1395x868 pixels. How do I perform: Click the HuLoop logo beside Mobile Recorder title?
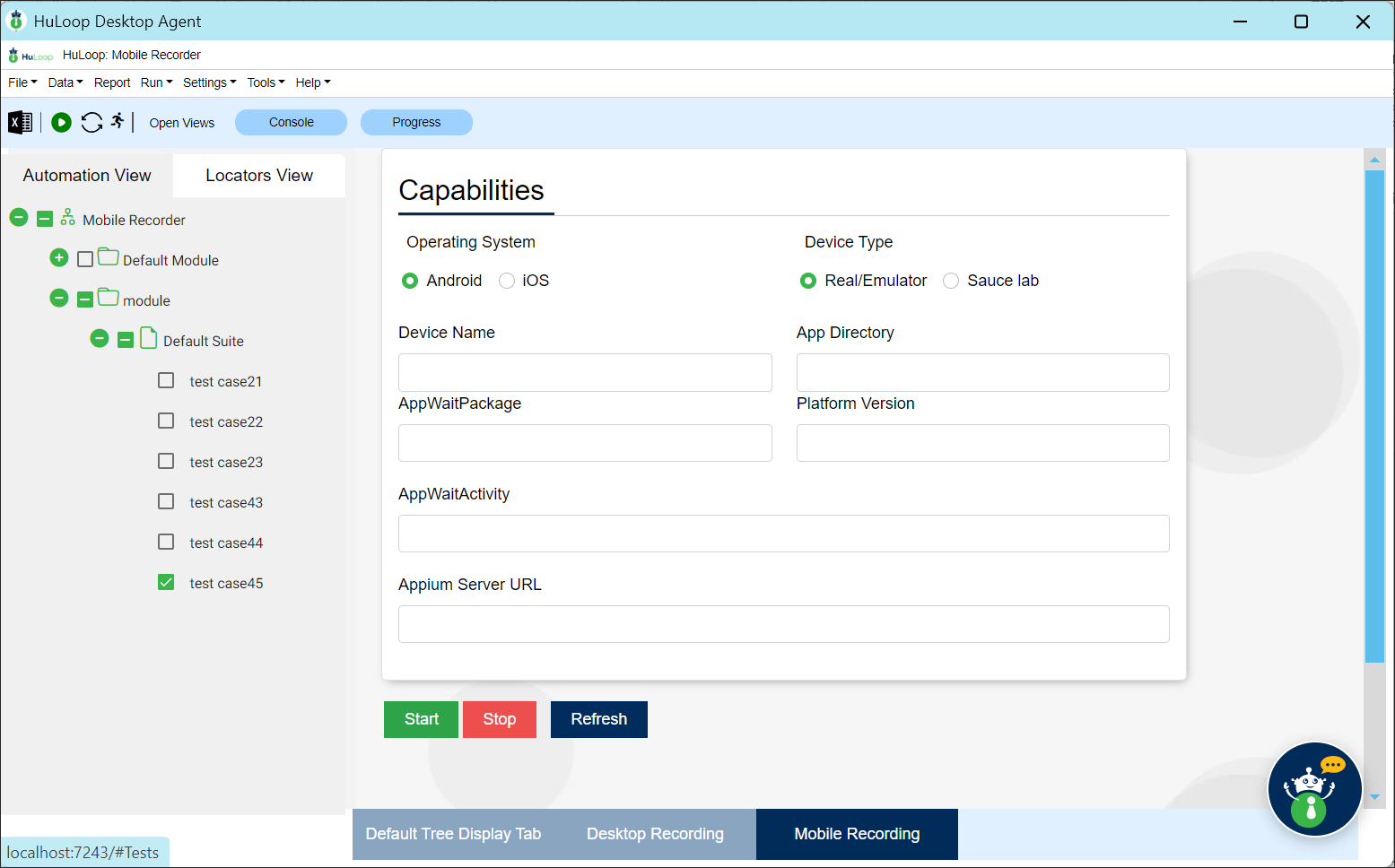[31, 56]
